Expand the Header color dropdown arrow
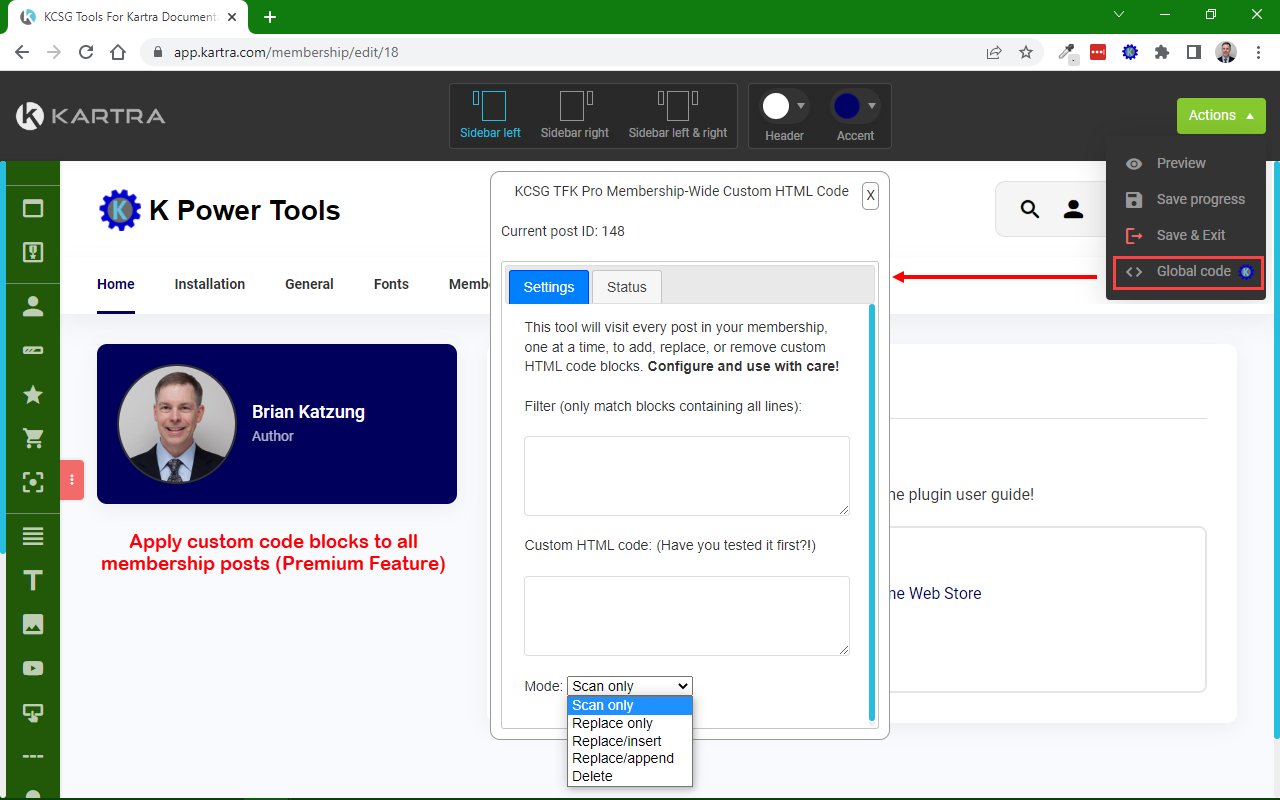Image resolution: width=1280 pixels, height=800 pixels. [x=801, y=106]
